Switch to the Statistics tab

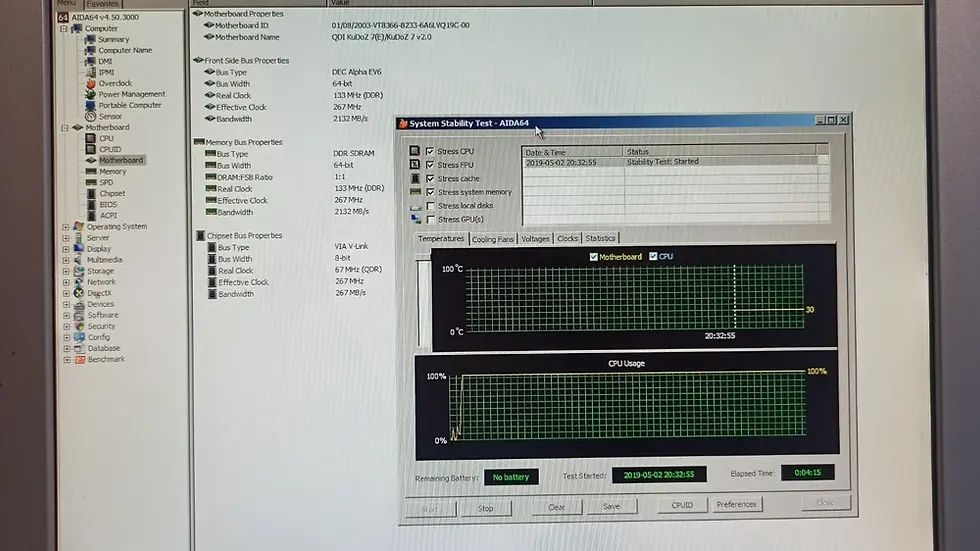click(x=600, y=238)
